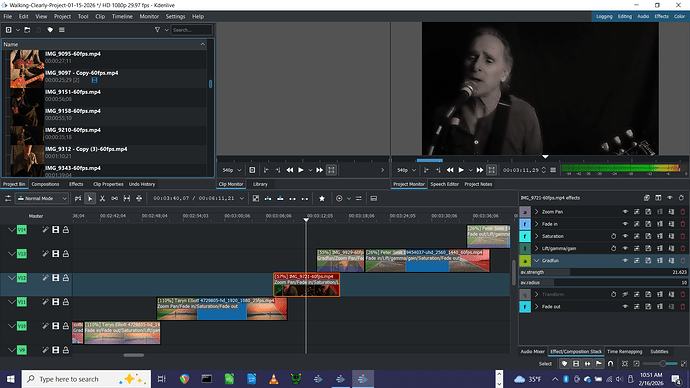The image size is (690, 388).
Task: Click the filter funnel icon in project bin
Action: [157, 30]
